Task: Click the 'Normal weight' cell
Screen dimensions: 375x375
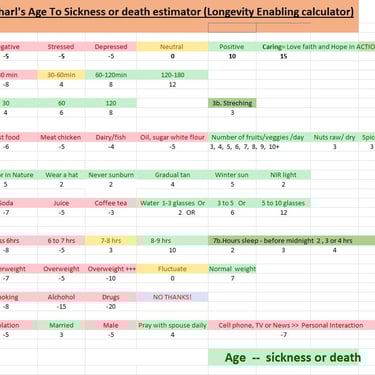Action: point(232,269)
